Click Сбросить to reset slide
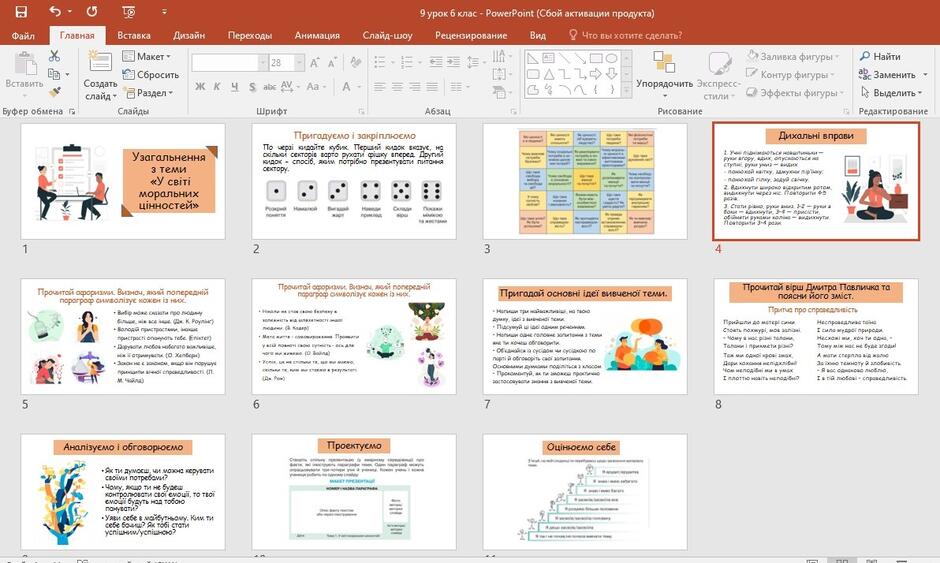940x563 pixels. coord(150,75)
